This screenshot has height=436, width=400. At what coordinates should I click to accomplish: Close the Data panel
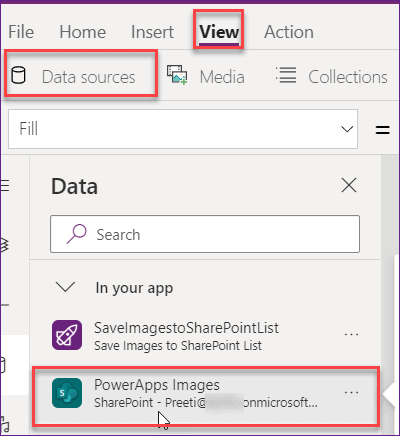click(349, 185)
